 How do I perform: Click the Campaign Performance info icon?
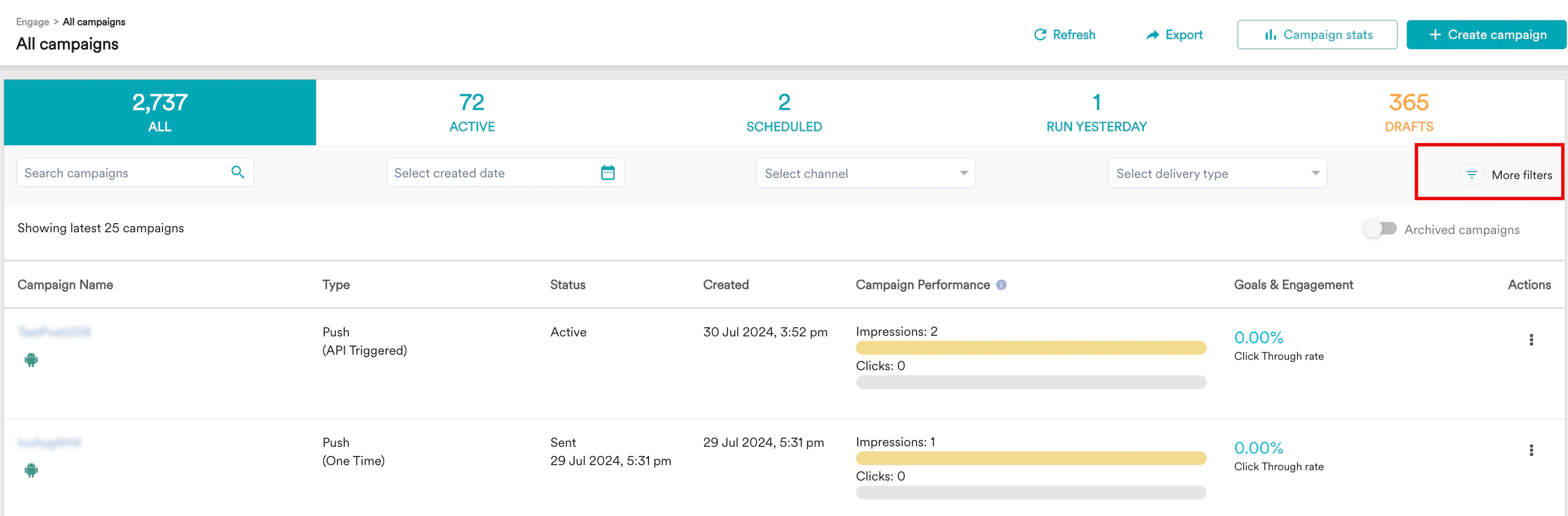pos(1001,284)
